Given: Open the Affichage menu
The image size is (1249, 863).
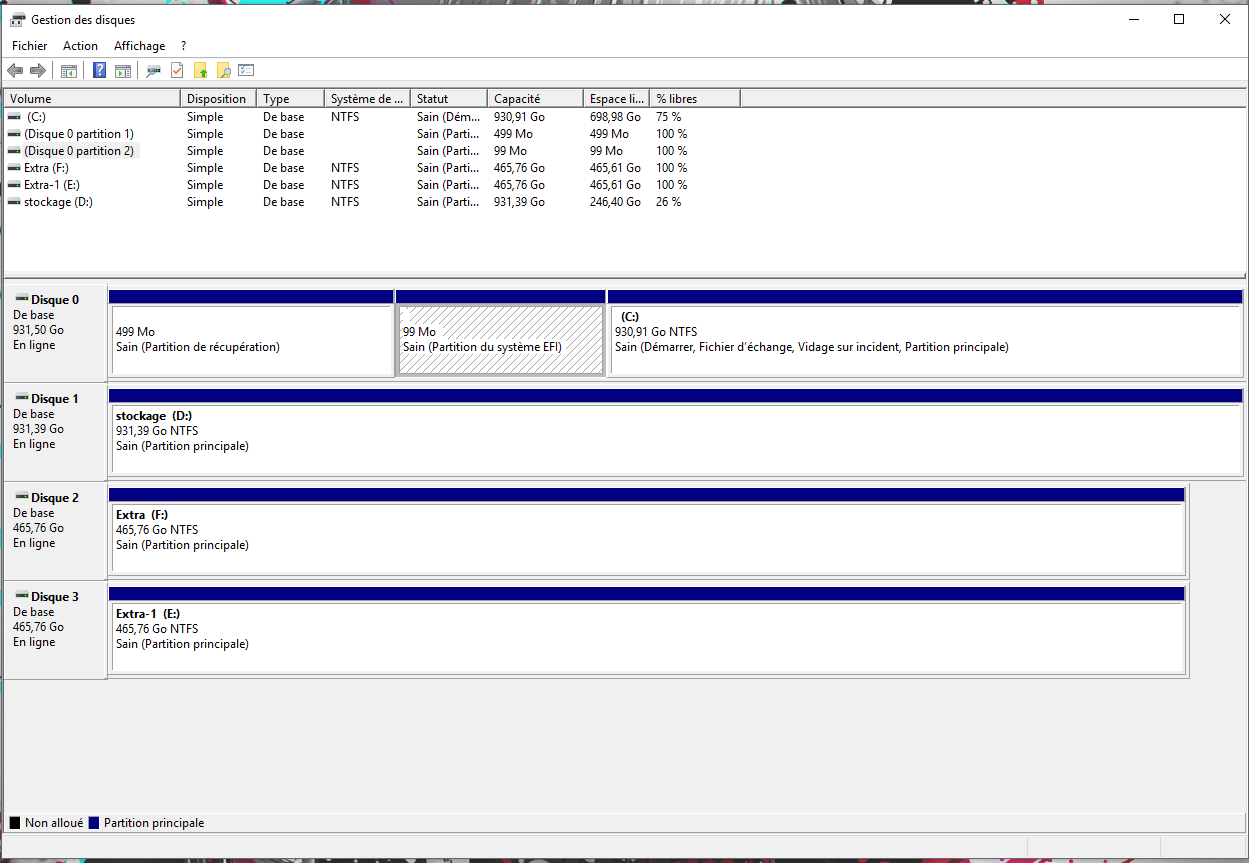Looking at the screenshot, I should pyautogui.click(x=139, y=46).
